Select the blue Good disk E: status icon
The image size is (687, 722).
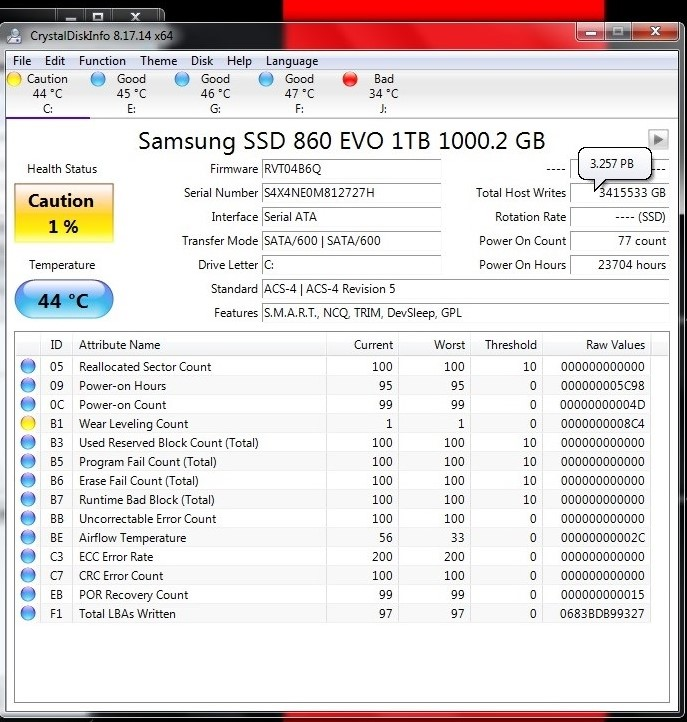tap(98, 79)
